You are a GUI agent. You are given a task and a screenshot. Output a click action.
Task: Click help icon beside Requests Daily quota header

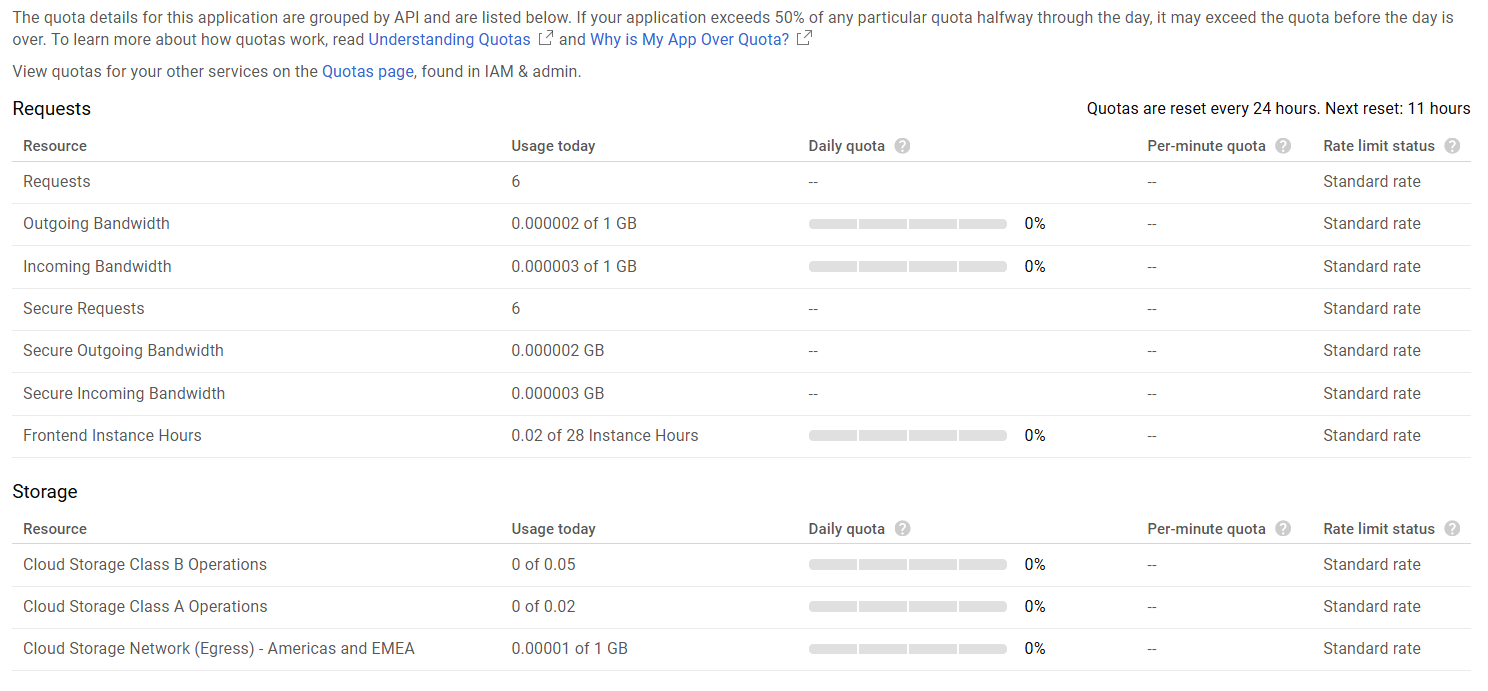902,146
